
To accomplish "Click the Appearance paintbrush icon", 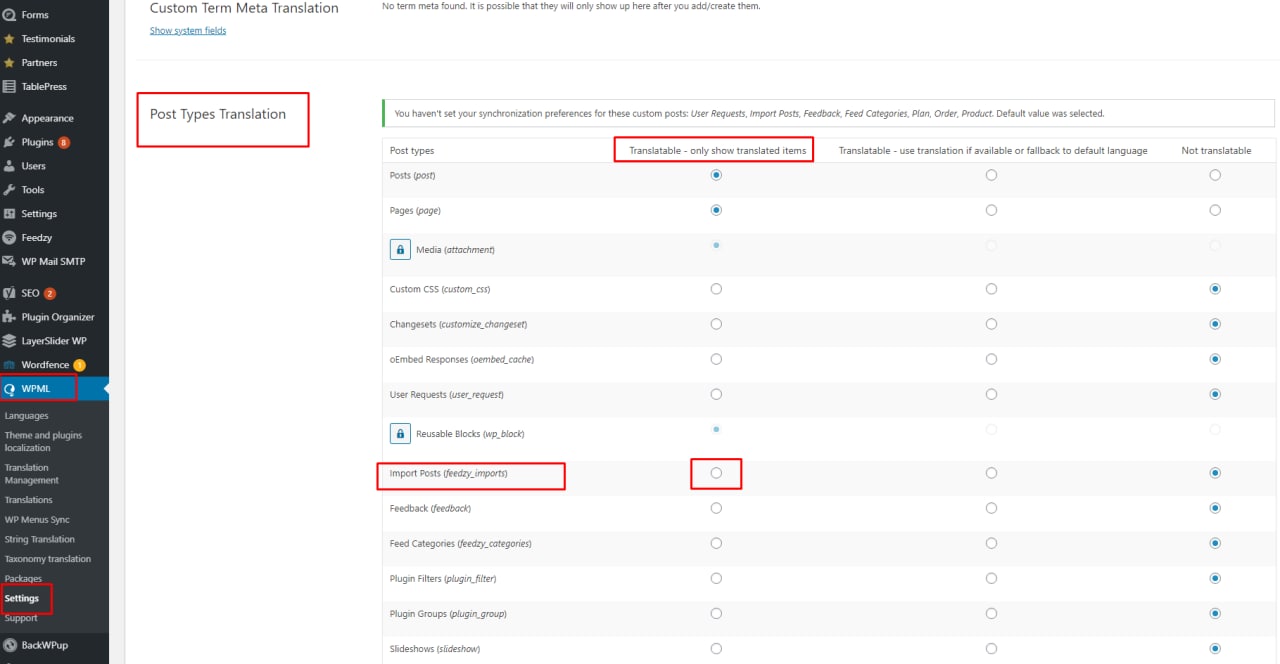I will coord(9,118).
